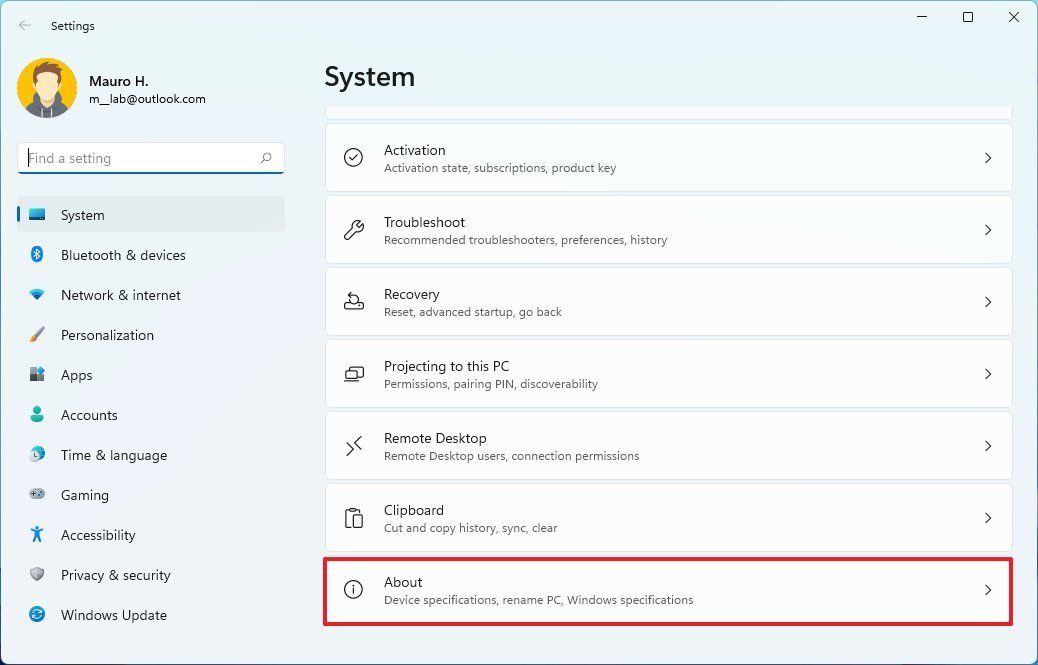The height and width of the screenshot is (665, 1038).
Task: Click the Apps icon in sidebar
Action: click(x=37, y=374)
